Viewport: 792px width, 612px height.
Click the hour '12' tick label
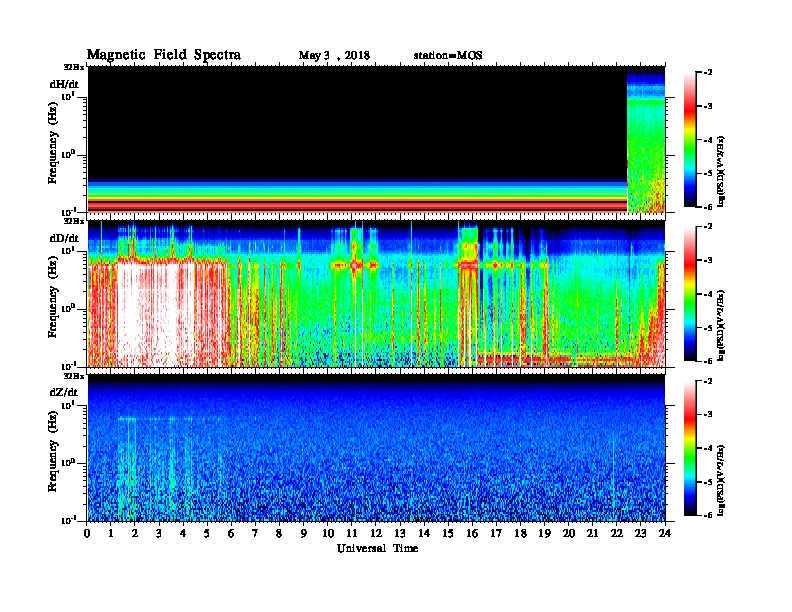coord(376,533)
